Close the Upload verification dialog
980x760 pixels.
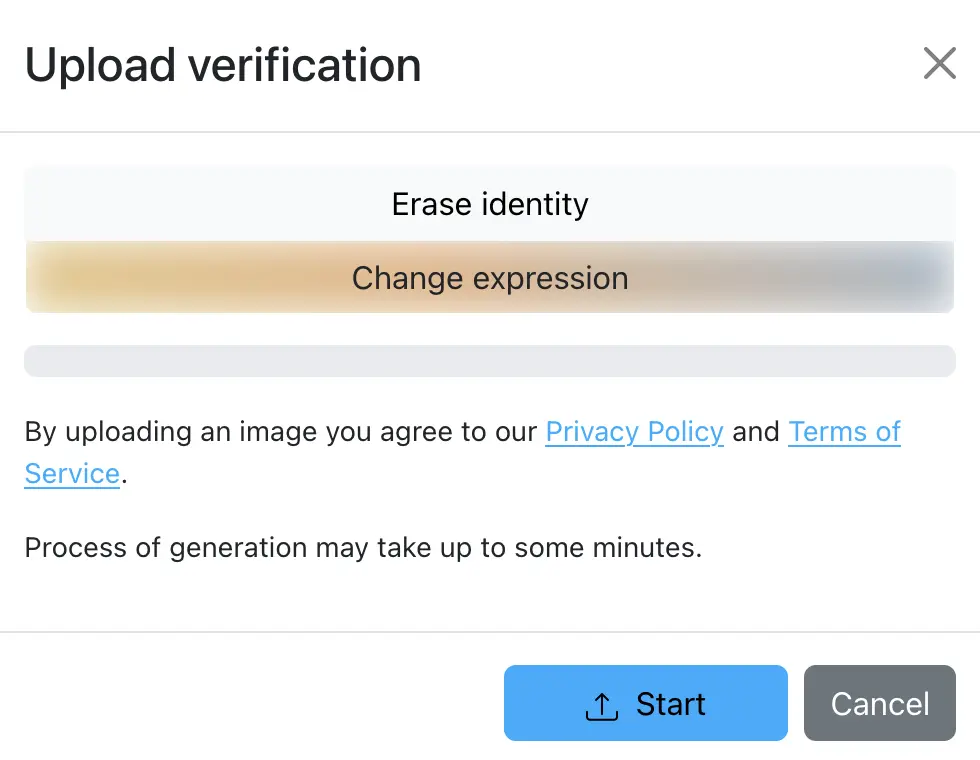939,65
